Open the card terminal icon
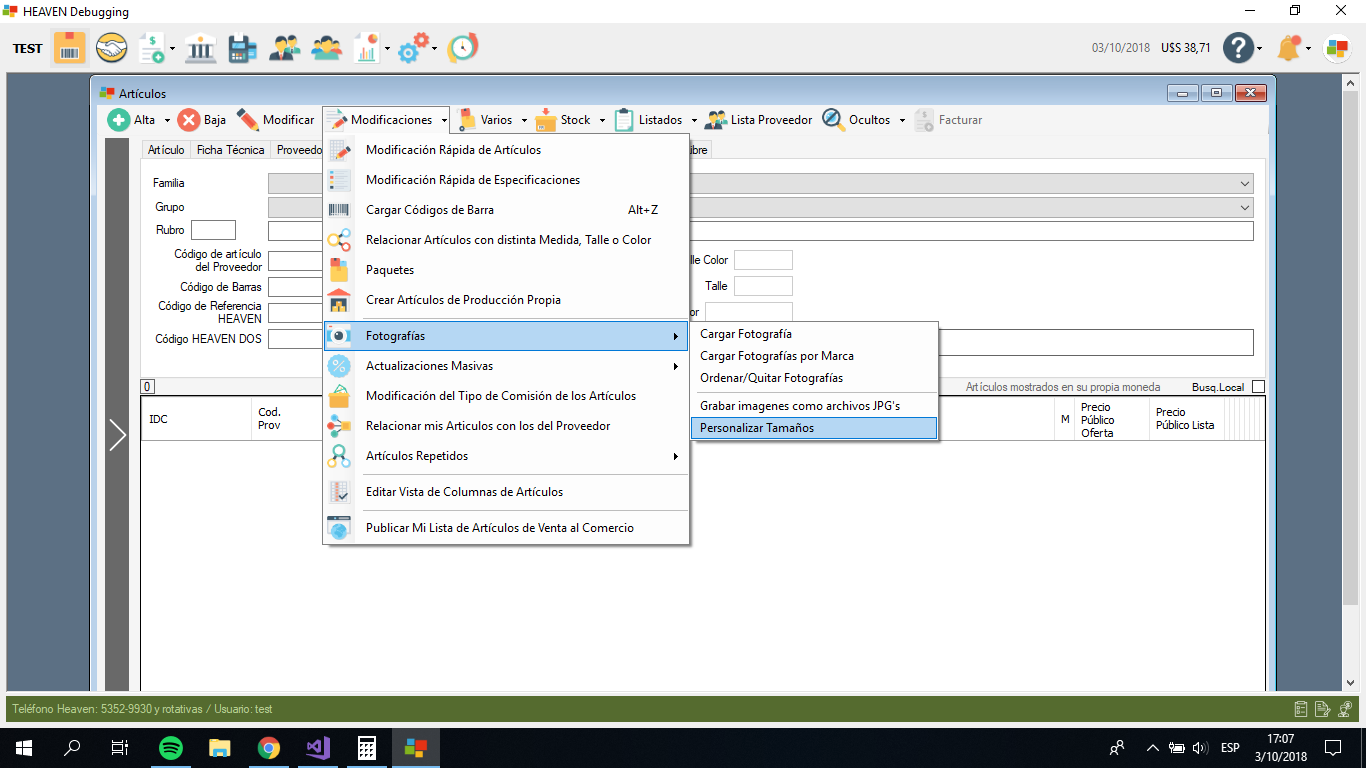The height and width of the screenshot is (768, 1366). [242, 48]
